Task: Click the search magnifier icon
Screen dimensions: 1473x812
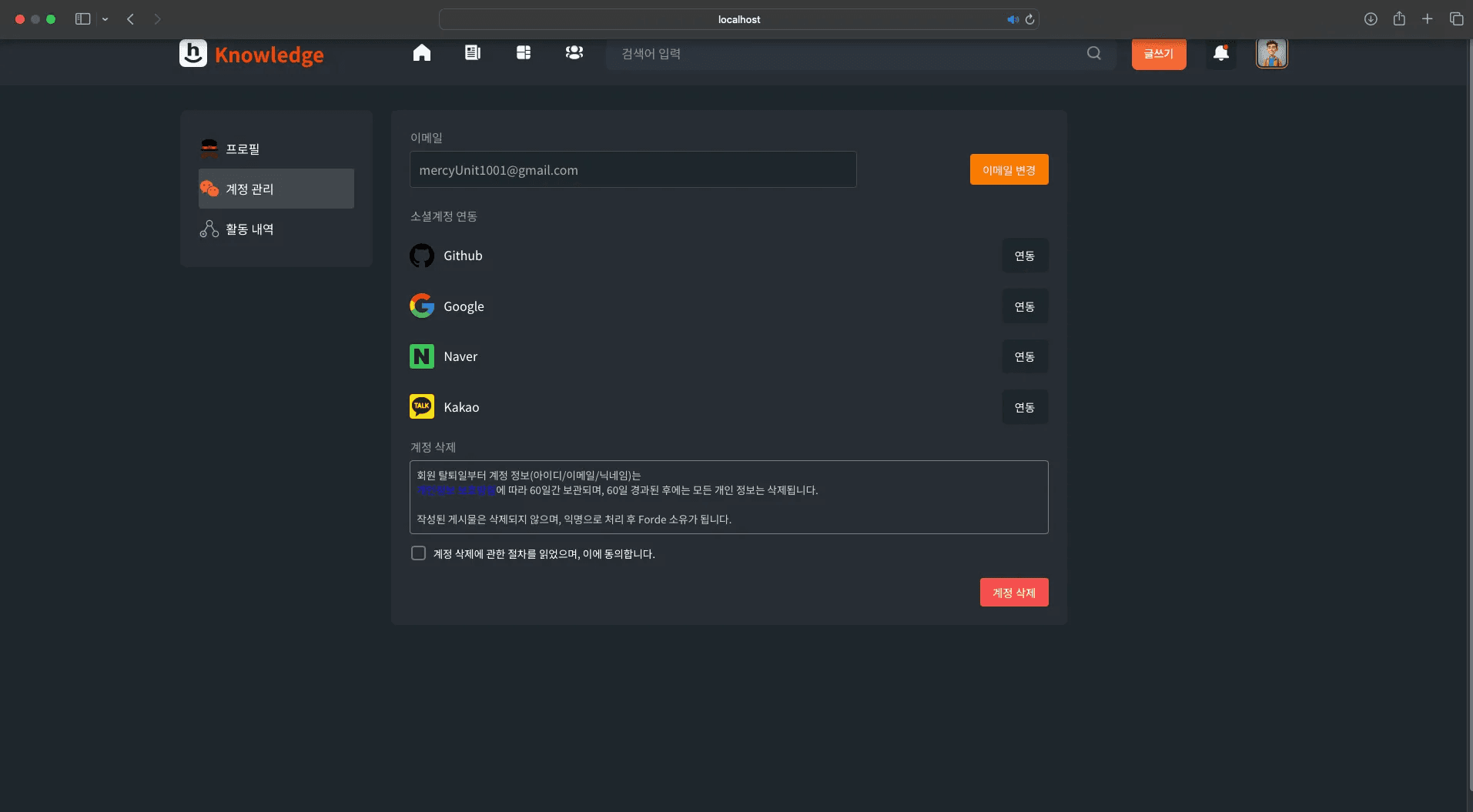Action: (1093, 53)
